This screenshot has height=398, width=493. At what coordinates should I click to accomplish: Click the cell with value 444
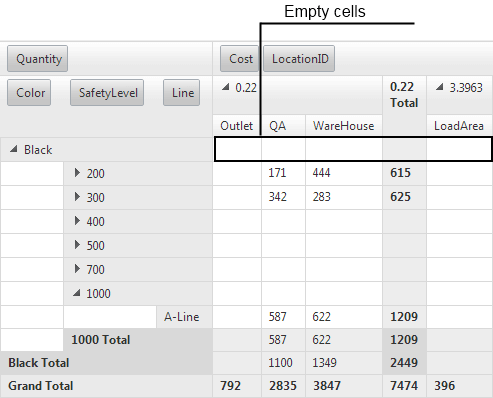[x=344, y=173]
